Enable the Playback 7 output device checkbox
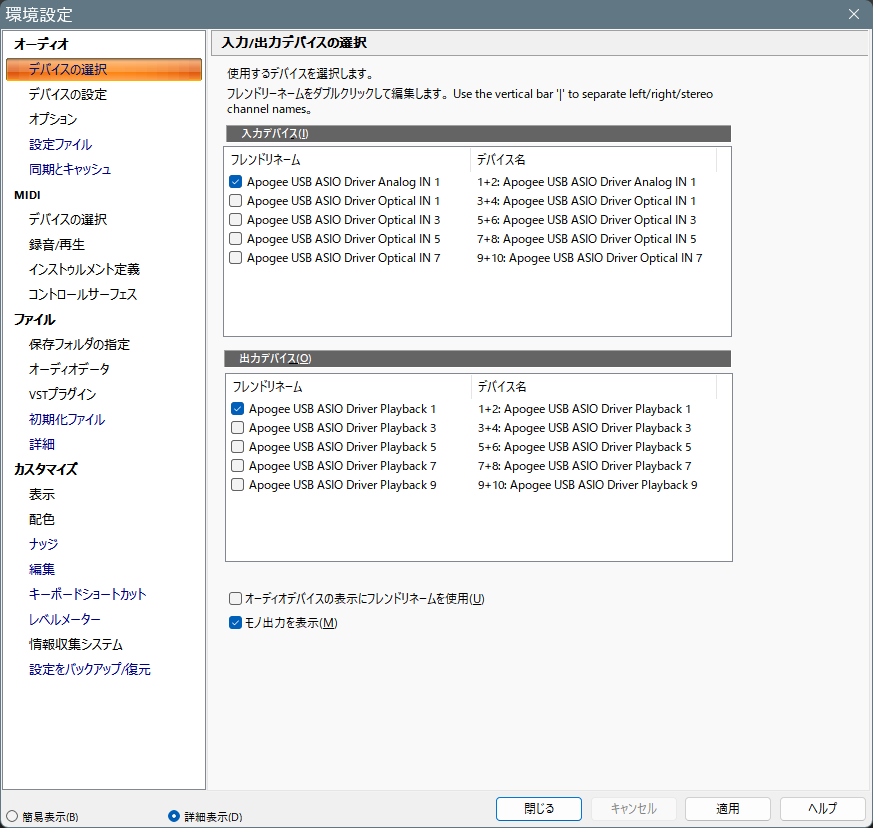Viewport: 873px width, 828px height. click(237, 466)
